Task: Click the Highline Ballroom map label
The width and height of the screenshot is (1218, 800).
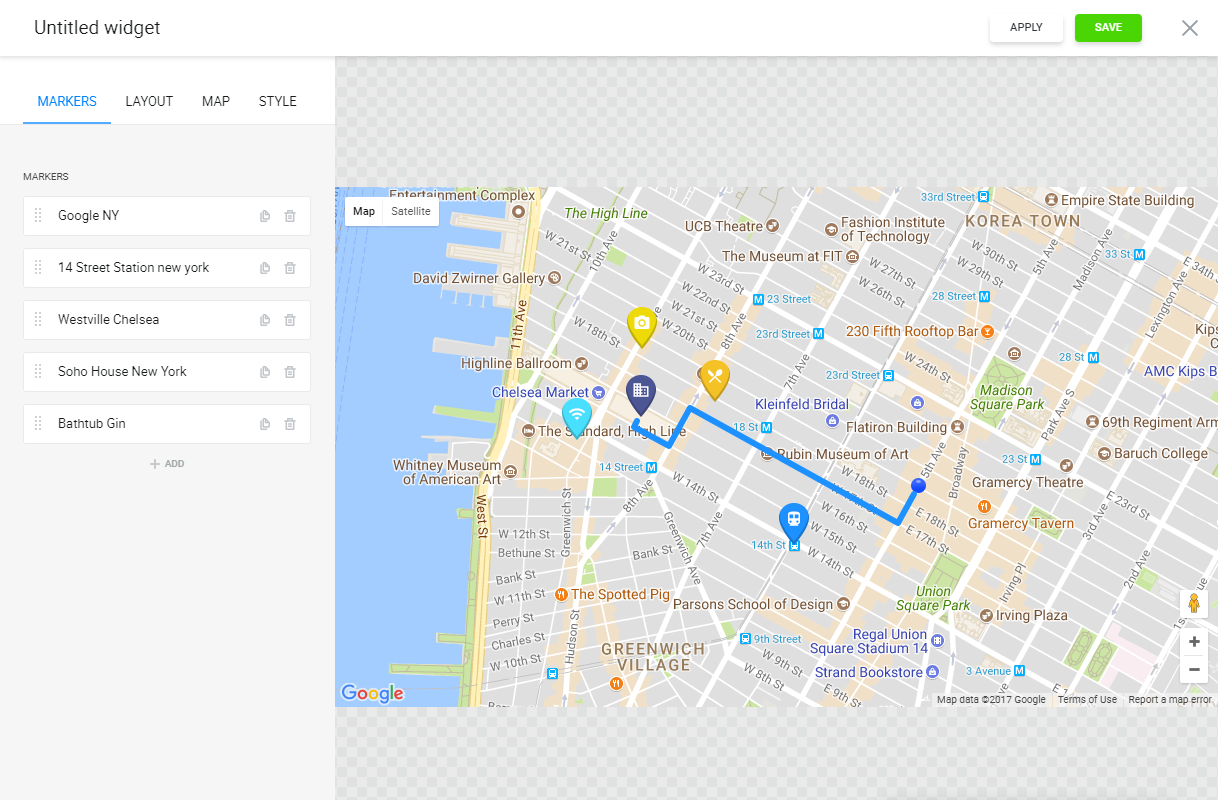Action: 516,364
